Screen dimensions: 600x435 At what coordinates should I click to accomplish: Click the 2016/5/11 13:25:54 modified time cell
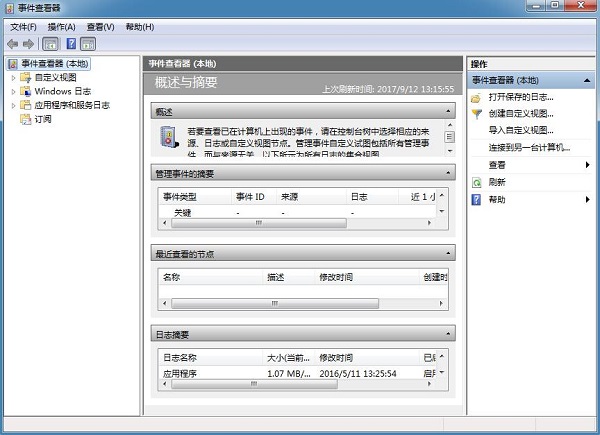(x=358, y=373)
